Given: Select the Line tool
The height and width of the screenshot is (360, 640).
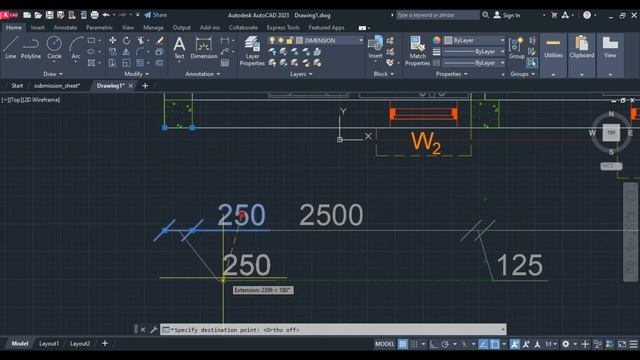Looking at the screenshot, I should click(11, 48).
